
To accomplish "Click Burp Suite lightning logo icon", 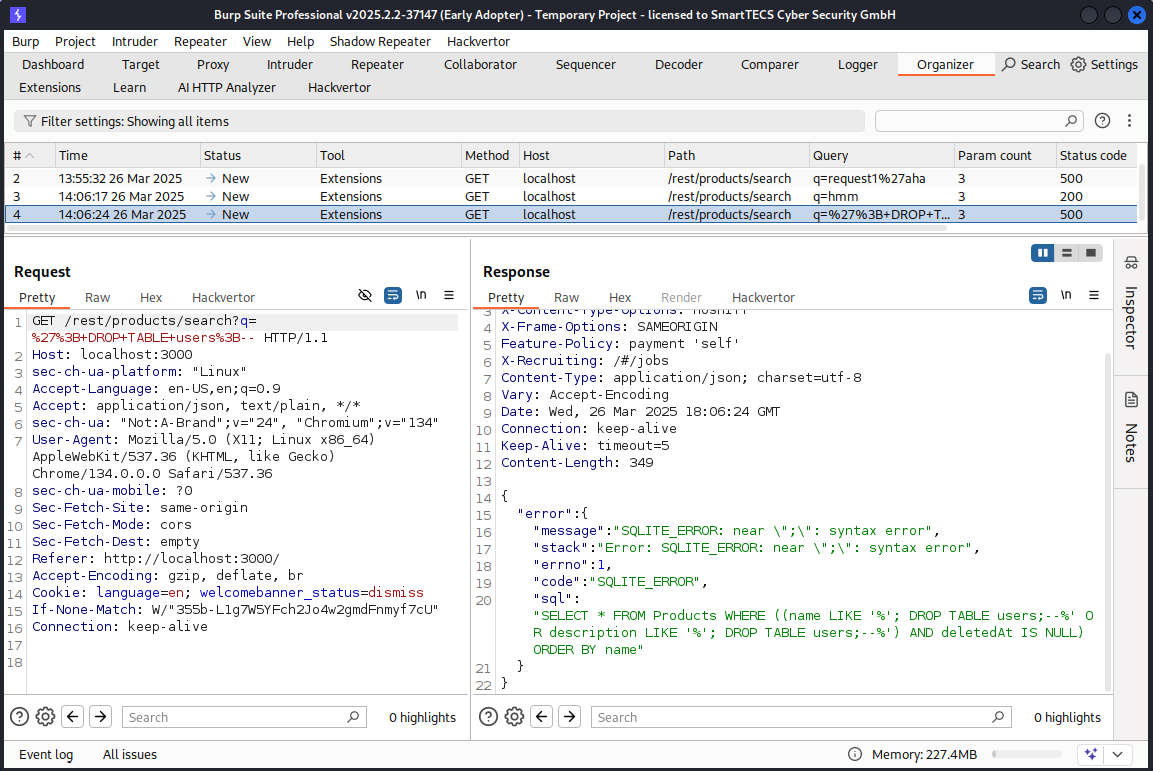I will point(18,14).
